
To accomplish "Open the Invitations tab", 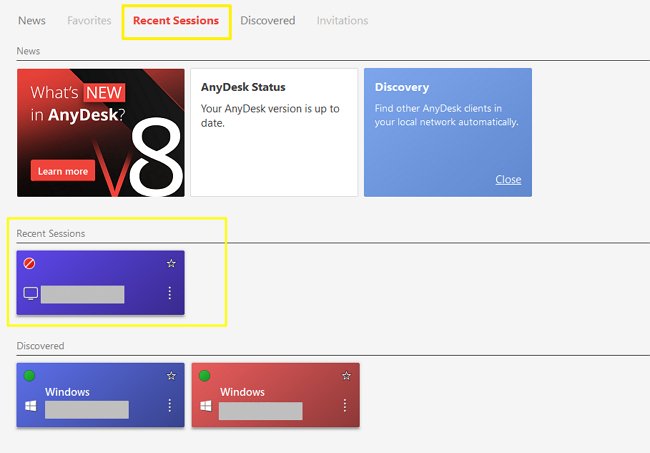I will tap(342, 20).
